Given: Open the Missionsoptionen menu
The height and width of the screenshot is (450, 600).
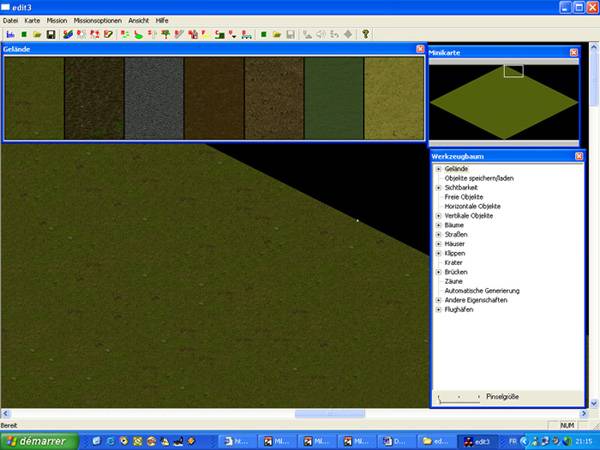Looking at the screenshot, I should 97,20.
